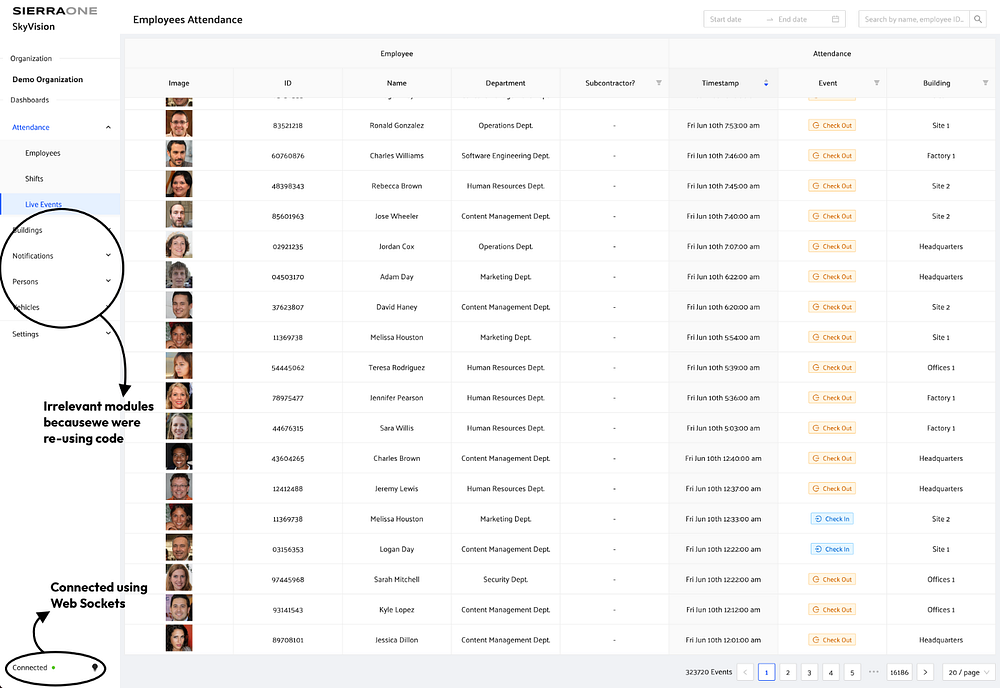This screenshot has width=1000, height=688.
Task: Open the Subcontractor column filter
Action: [659, 83]
